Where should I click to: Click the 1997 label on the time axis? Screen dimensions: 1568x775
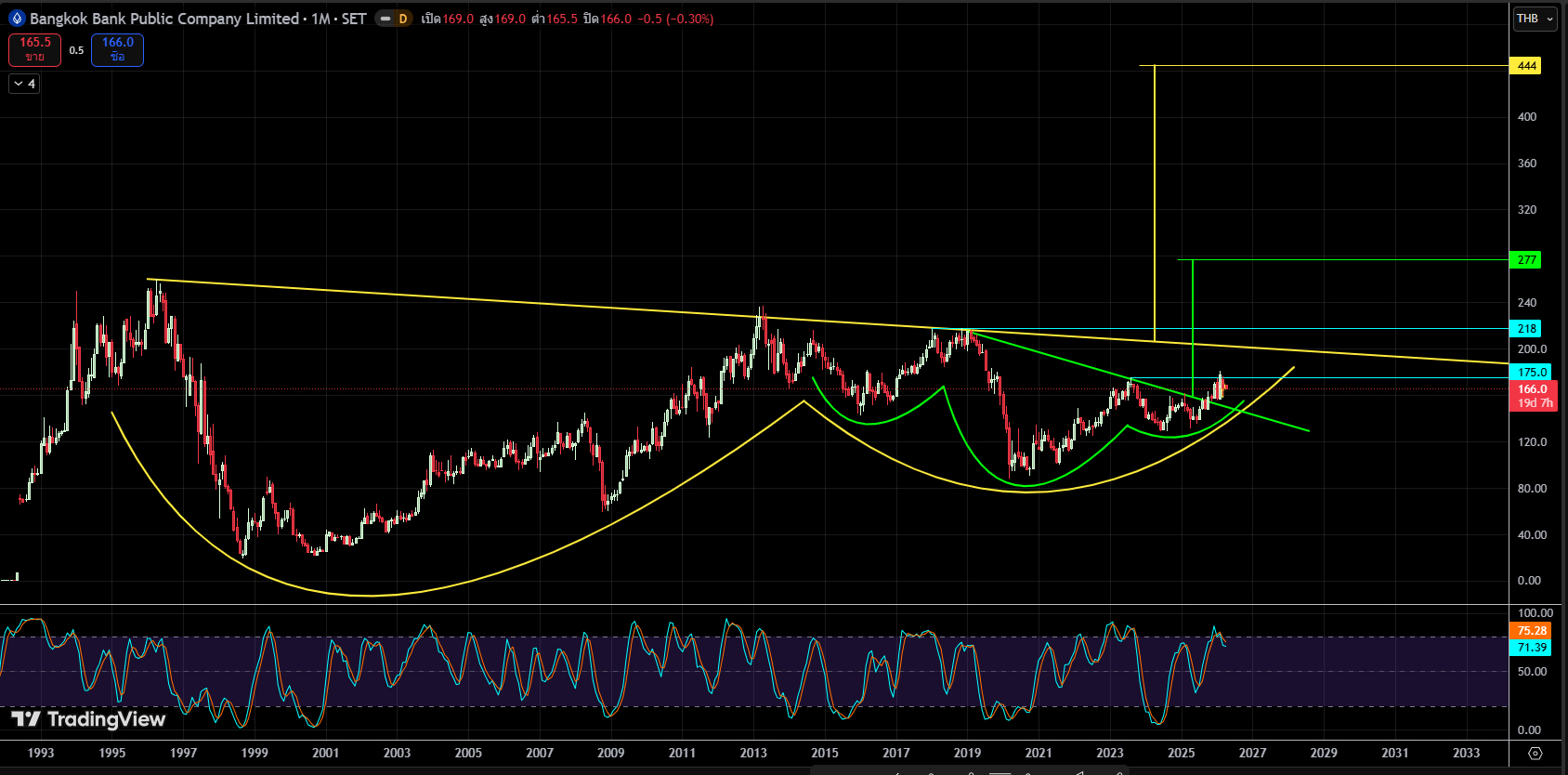tap(184, 753)
